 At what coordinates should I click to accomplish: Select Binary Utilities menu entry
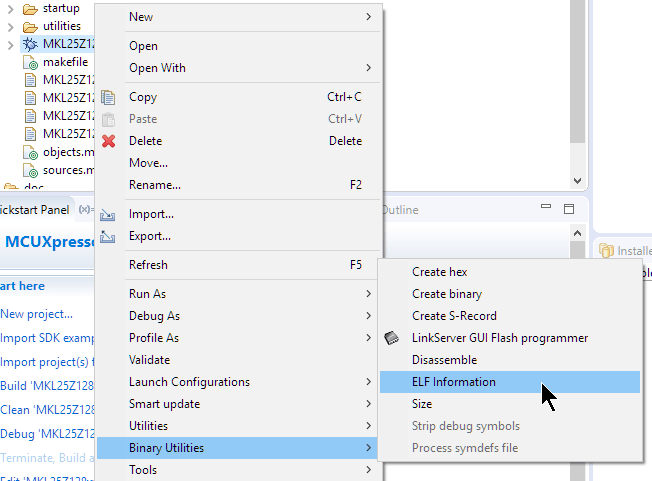pyautogui.click(x=238, y=448)
